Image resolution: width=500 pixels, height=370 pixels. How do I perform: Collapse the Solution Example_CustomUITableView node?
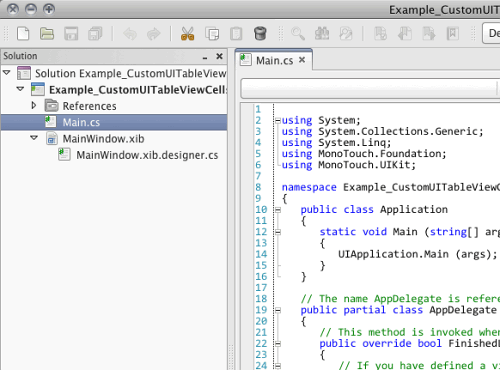coord(7,72)
